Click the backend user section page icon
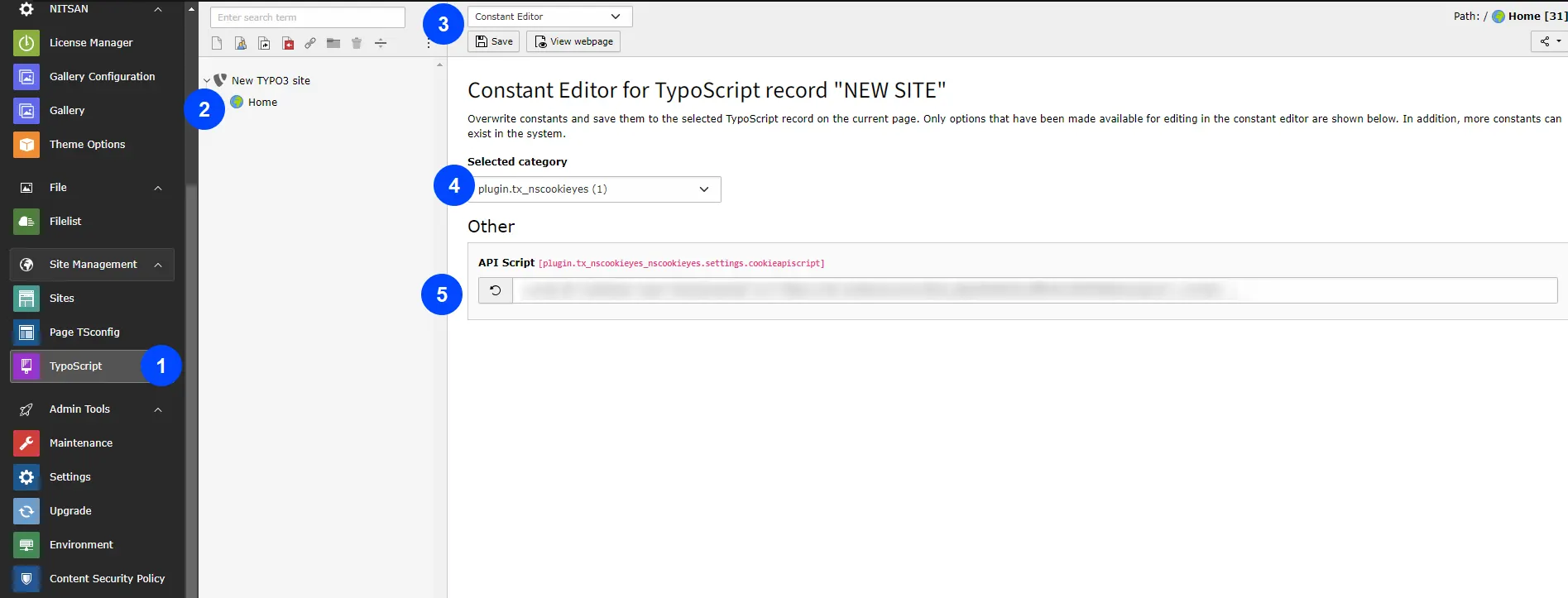Image resolution: width=1568 pixels, height=598 pixels. click(241, 43)
